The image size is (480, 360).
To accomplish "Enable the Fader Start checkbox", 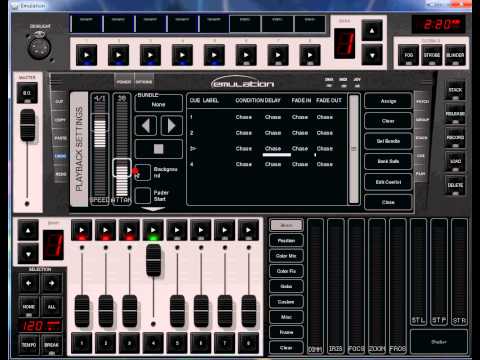I will pos(143,196).
